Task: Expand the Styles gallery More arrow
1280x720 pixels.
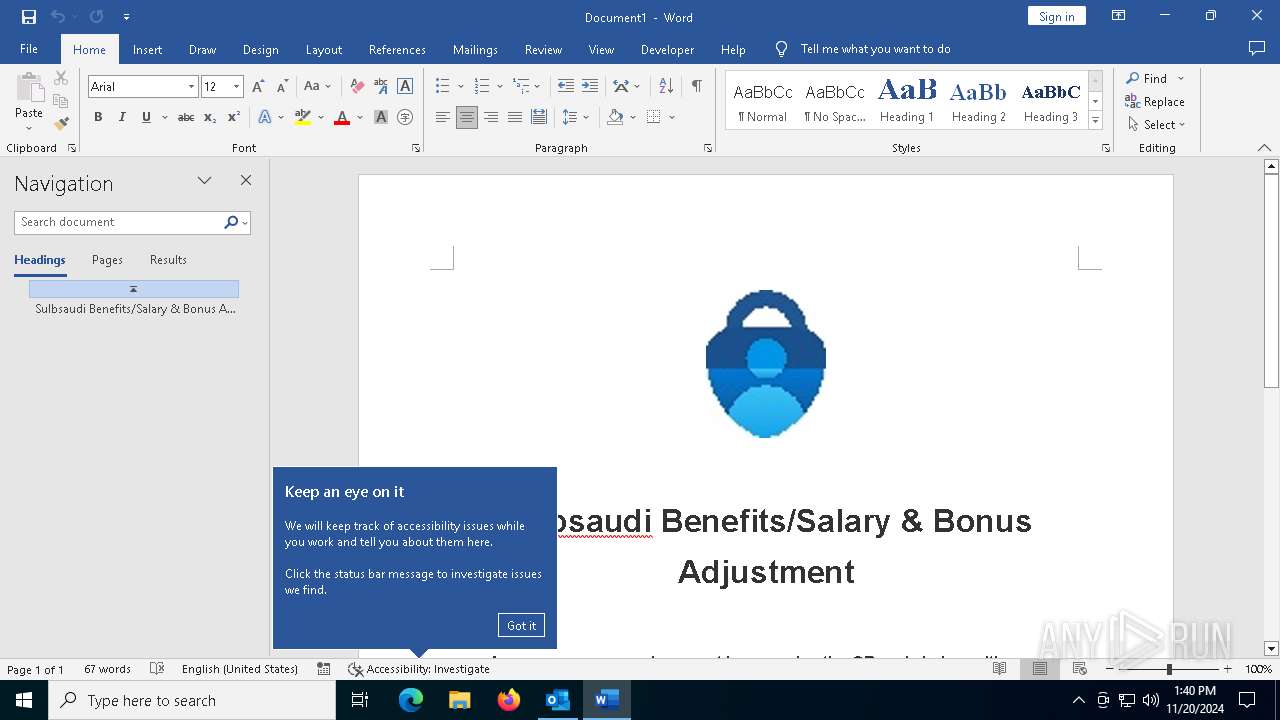Action: tap(1095, 121)
